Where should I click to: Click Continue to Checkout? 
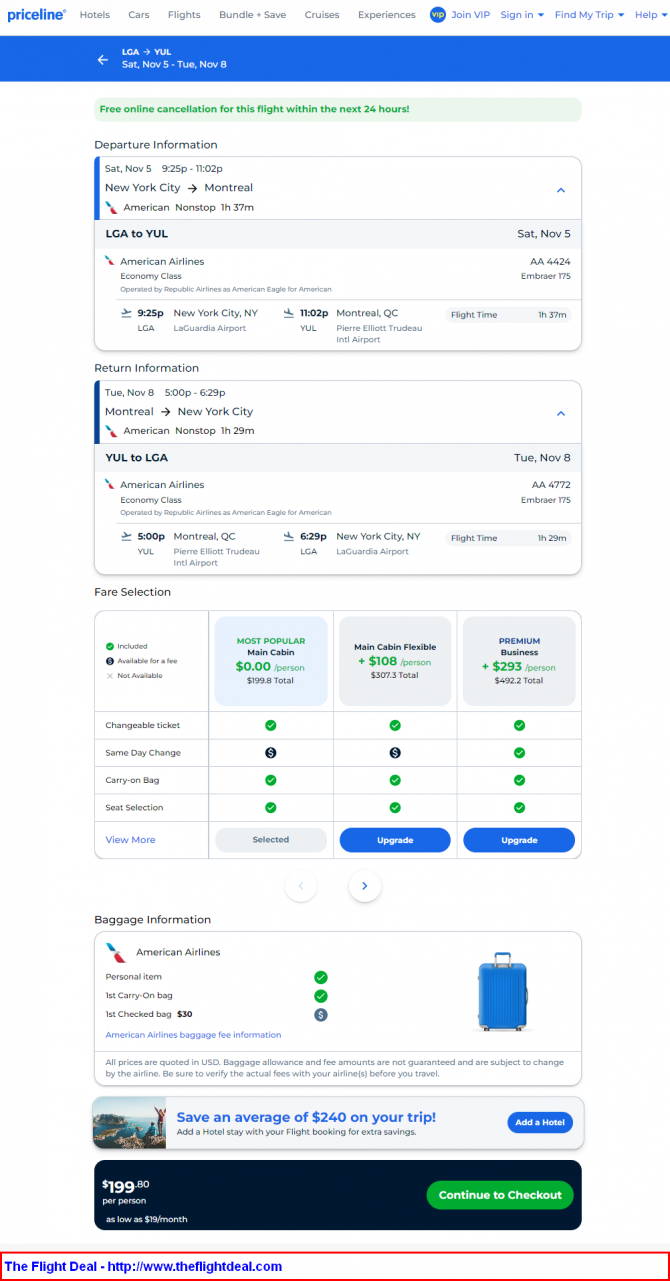500,1195
